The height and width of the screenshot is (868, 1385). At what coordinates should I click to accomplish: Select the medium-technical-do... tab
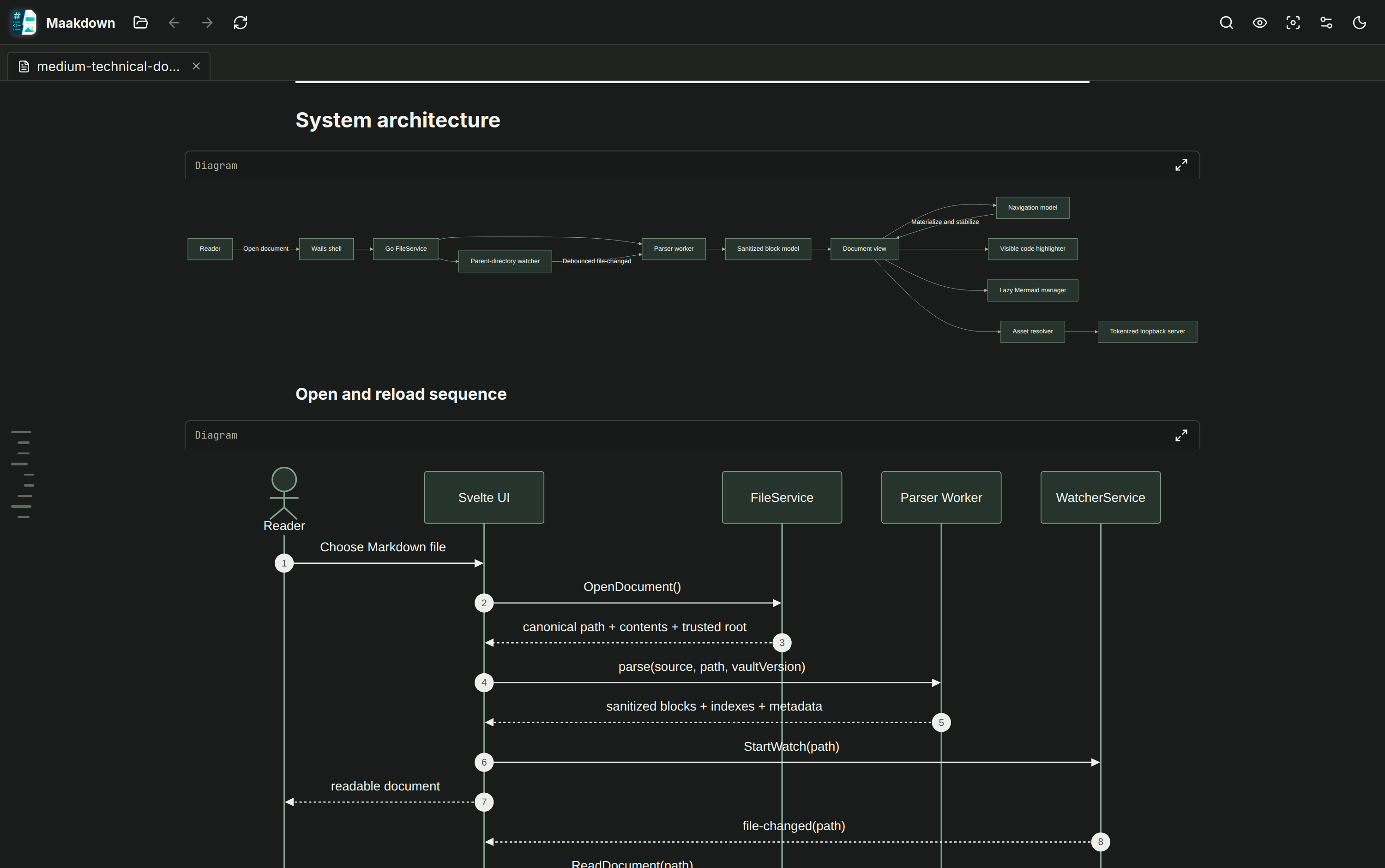[x=109, y=66]
